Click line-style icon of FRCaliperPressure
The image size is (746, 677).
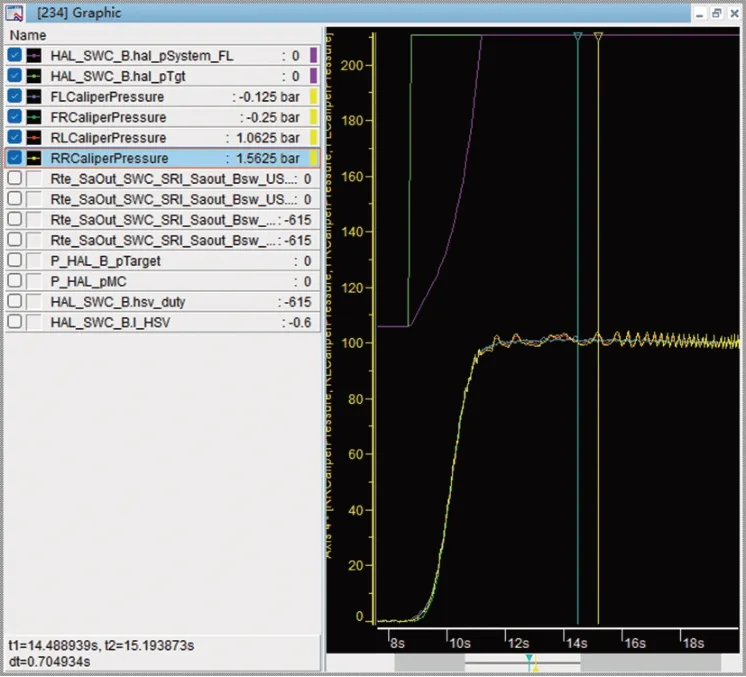34,117
